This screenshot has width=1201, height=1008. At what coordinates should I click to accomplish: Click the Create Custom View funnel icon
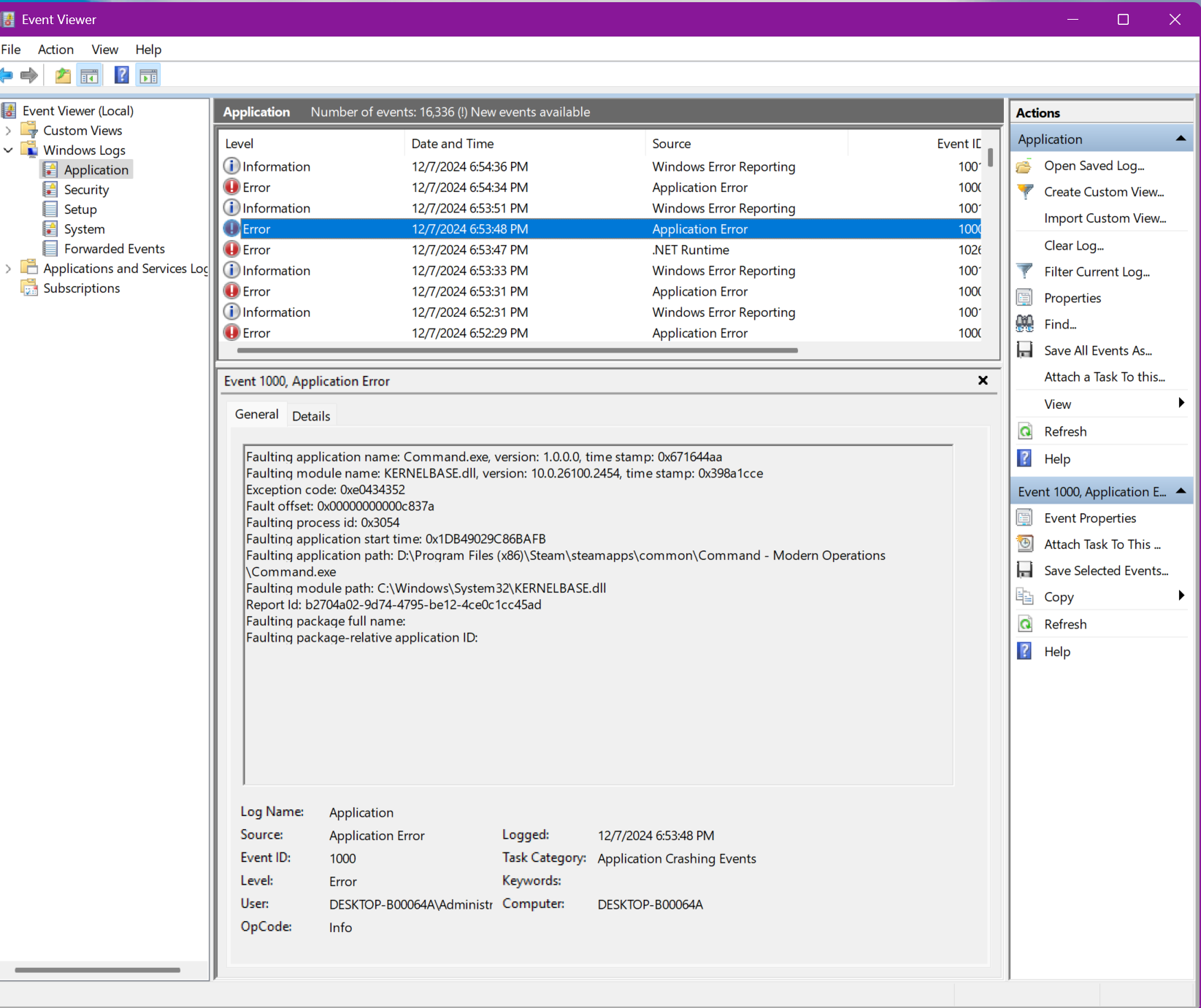click(1025, 192)
